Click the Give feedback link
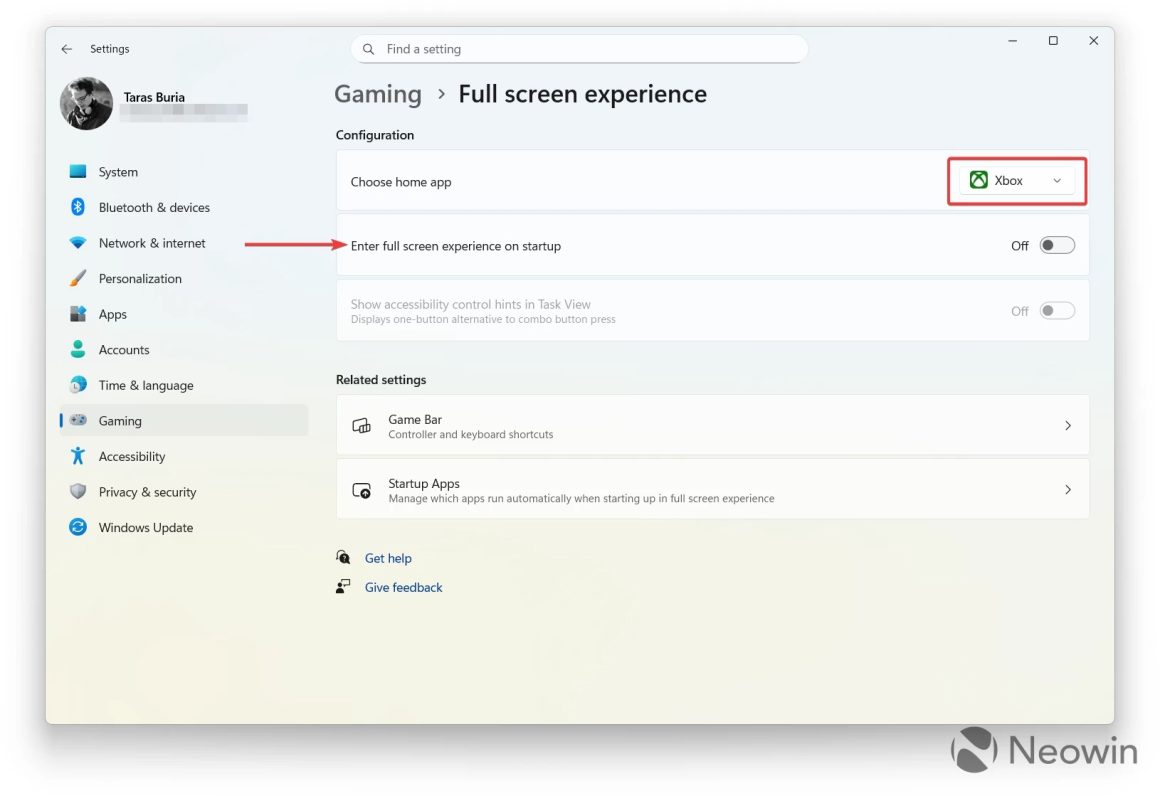This screenshot has height=796, width=1160. (x=403, y=587)
